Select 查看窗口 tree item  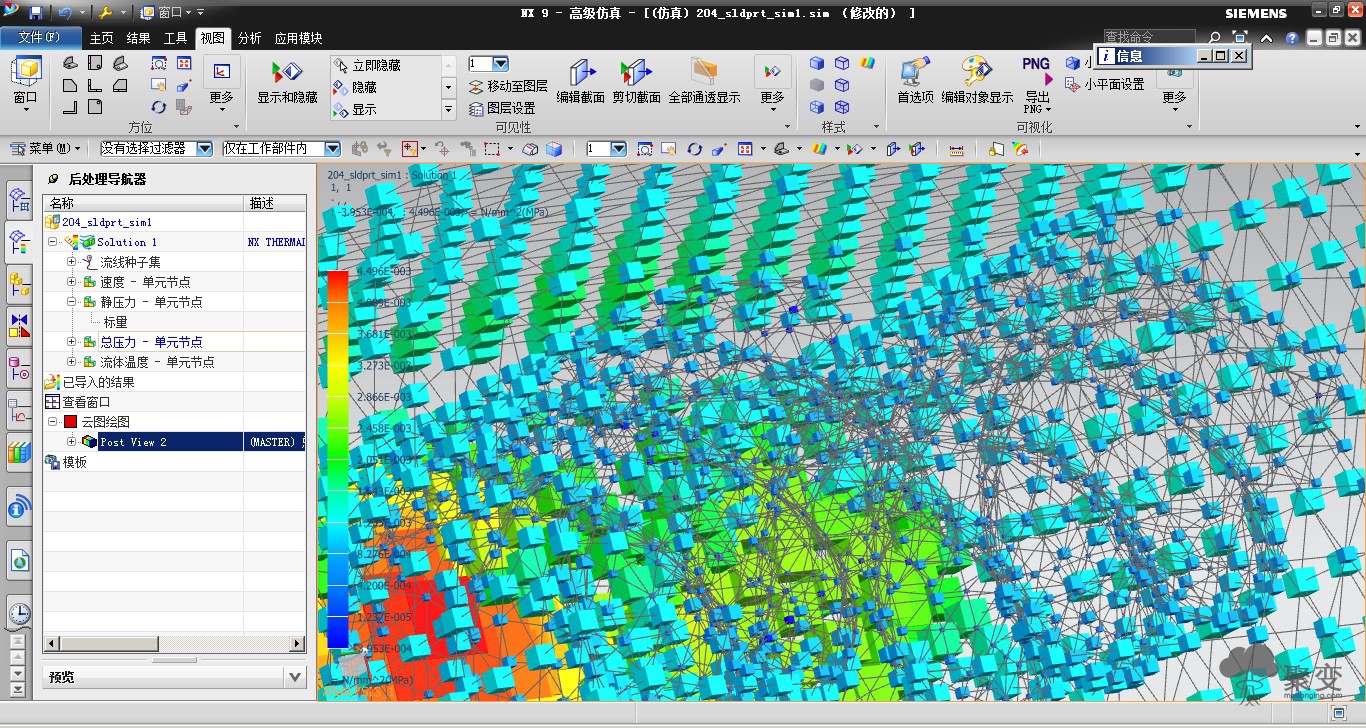[x=87, y=402]
